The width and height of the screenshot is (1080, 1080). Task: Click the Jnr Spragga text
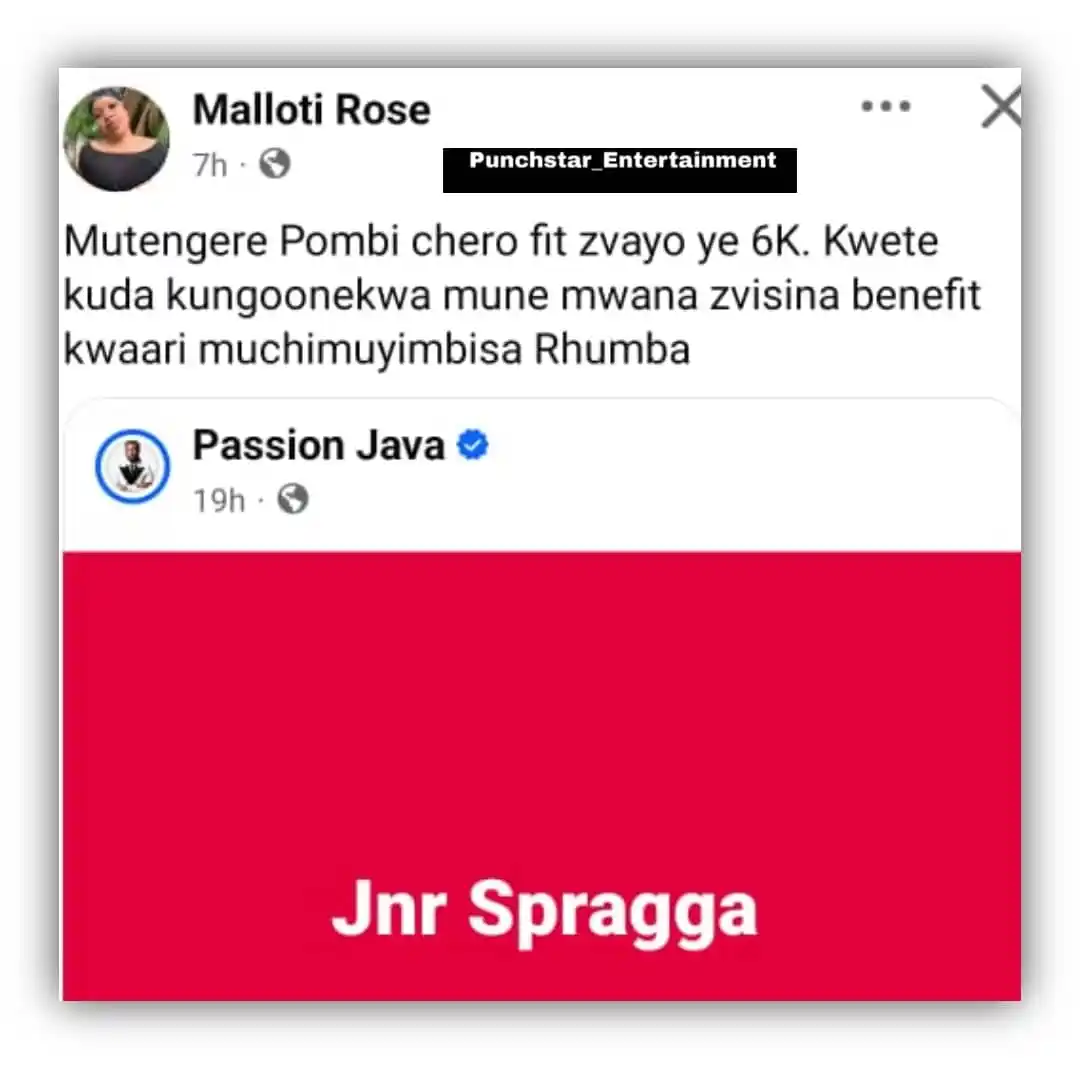[544, 911]
